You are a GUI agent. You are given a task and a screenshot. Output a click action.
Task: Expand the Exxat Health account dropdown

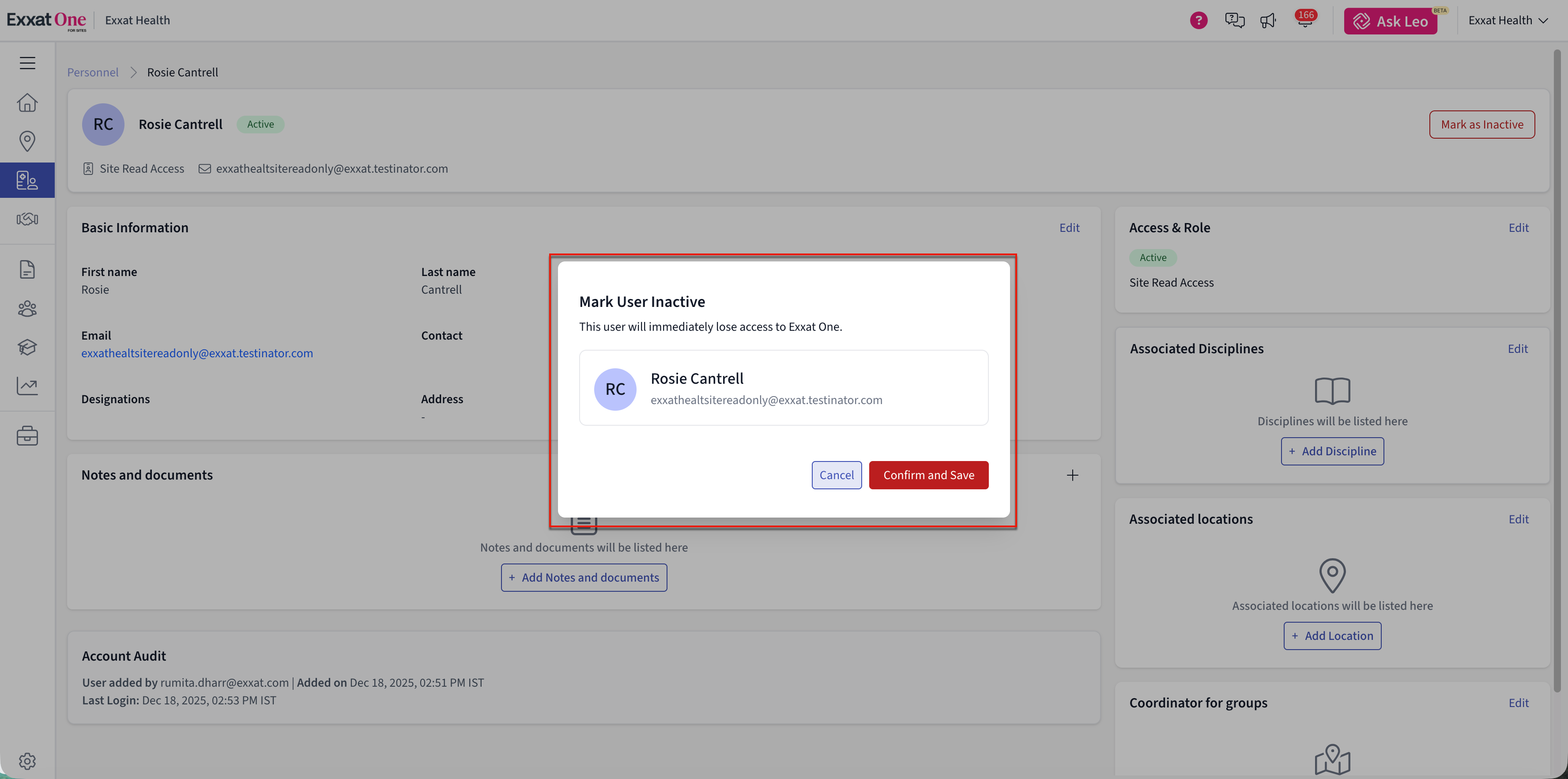tap(1508, 21)
